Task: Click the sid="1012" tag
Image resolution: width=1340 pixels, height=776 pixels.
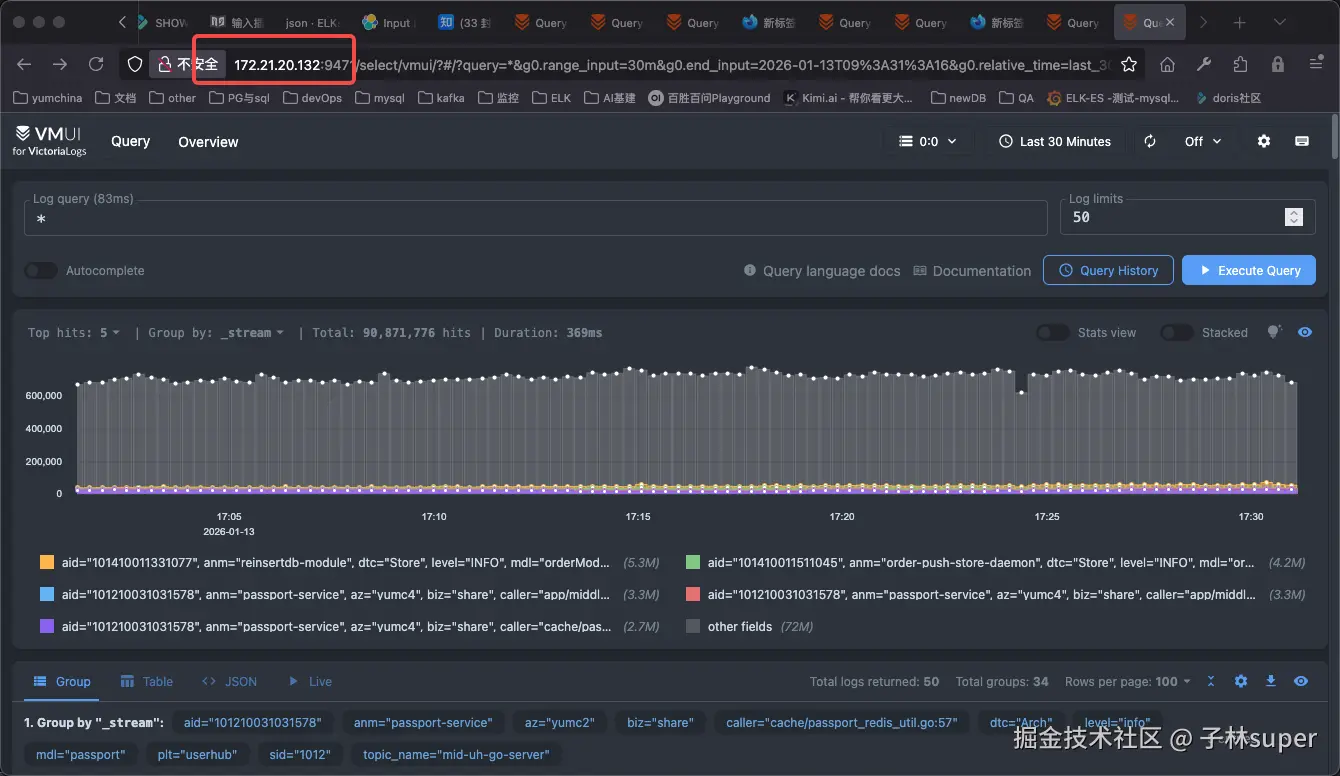Action: tap(300, 754)
